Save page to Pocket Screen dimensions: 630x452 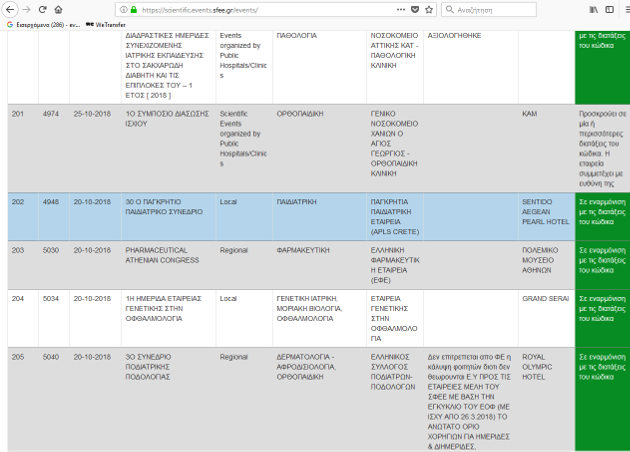[x=415, y=9]
